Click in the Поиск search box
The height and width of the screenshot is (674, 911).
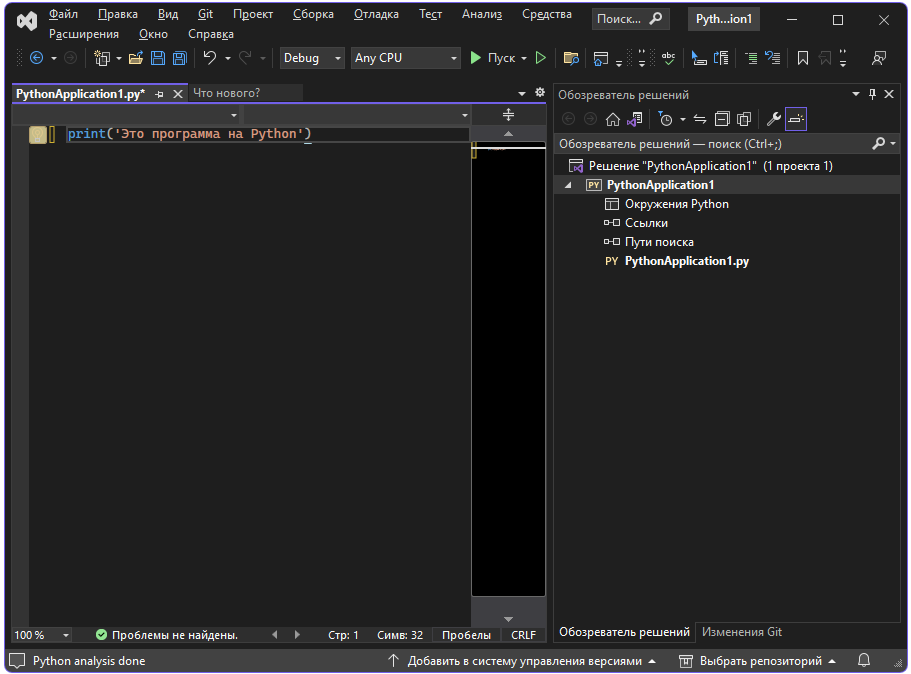(x=630, y=19)
